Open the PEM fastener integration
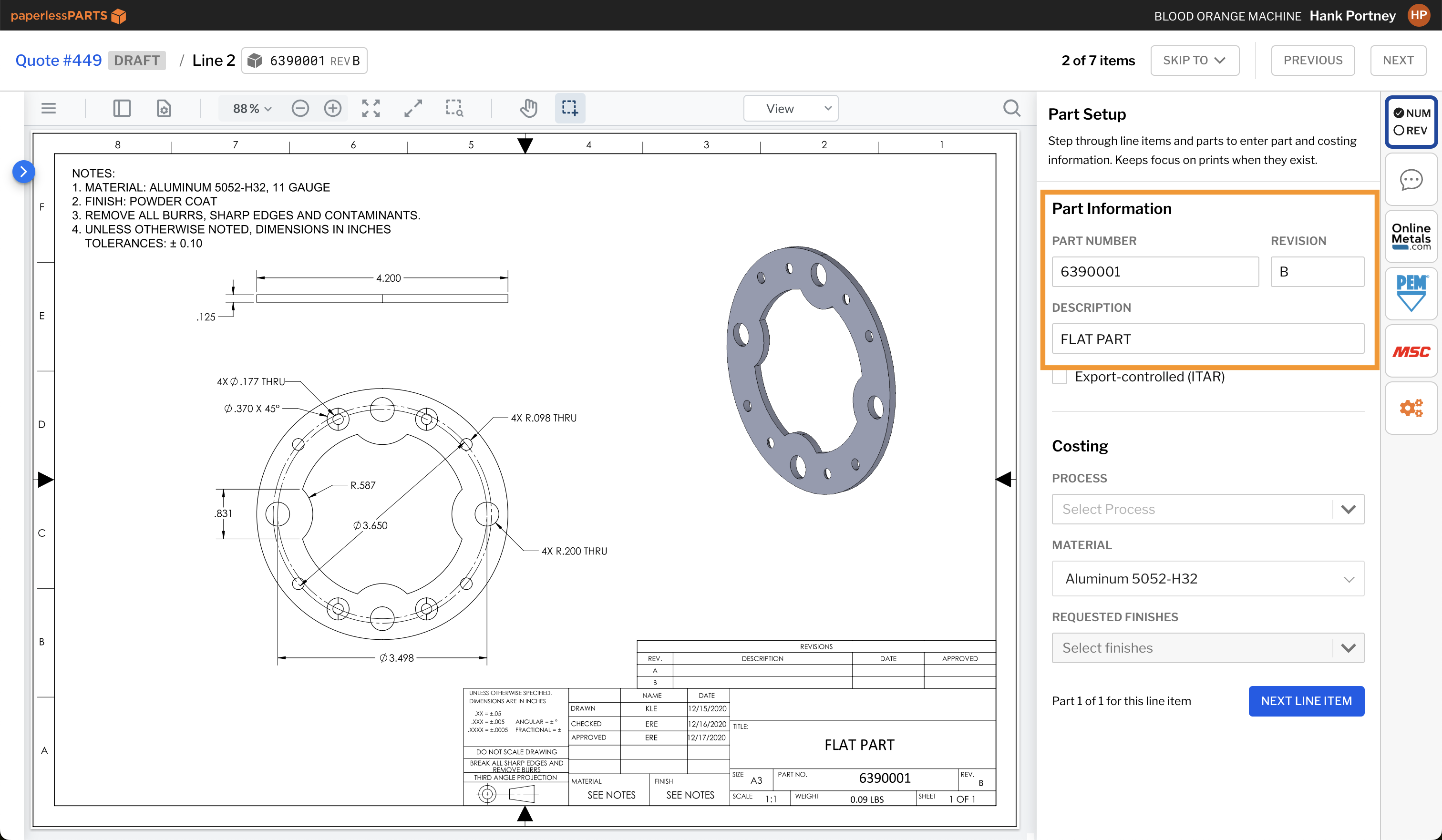1442x840 pixels. click(1411, 293)
